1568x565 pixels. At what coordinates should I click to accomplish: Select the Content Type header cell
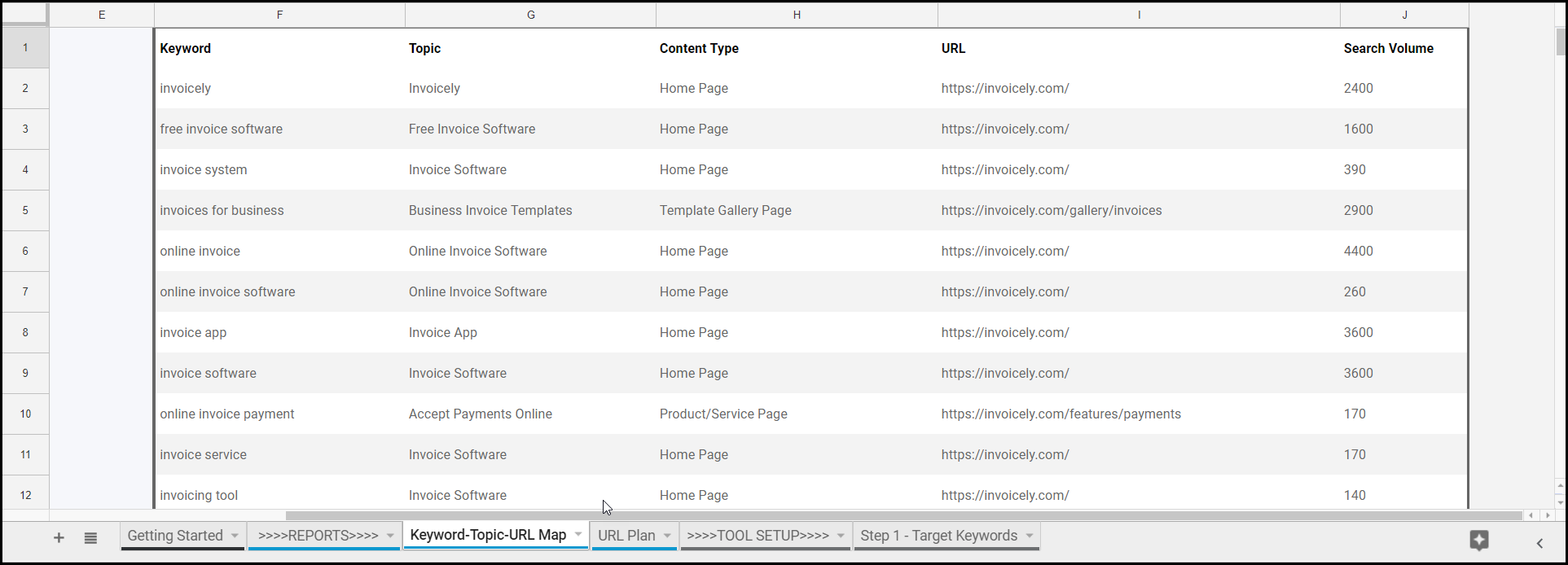coord(797,48)
